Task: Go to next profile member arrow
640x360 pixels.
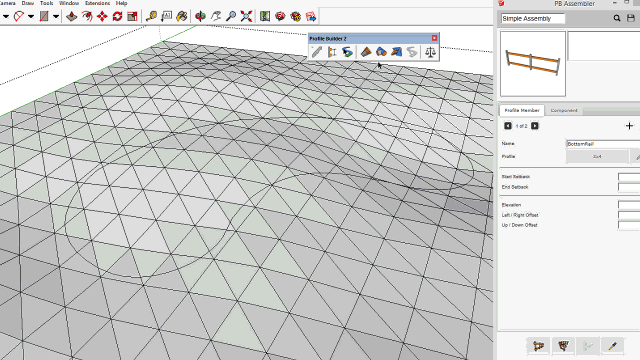Action: [x=535, y=126]
